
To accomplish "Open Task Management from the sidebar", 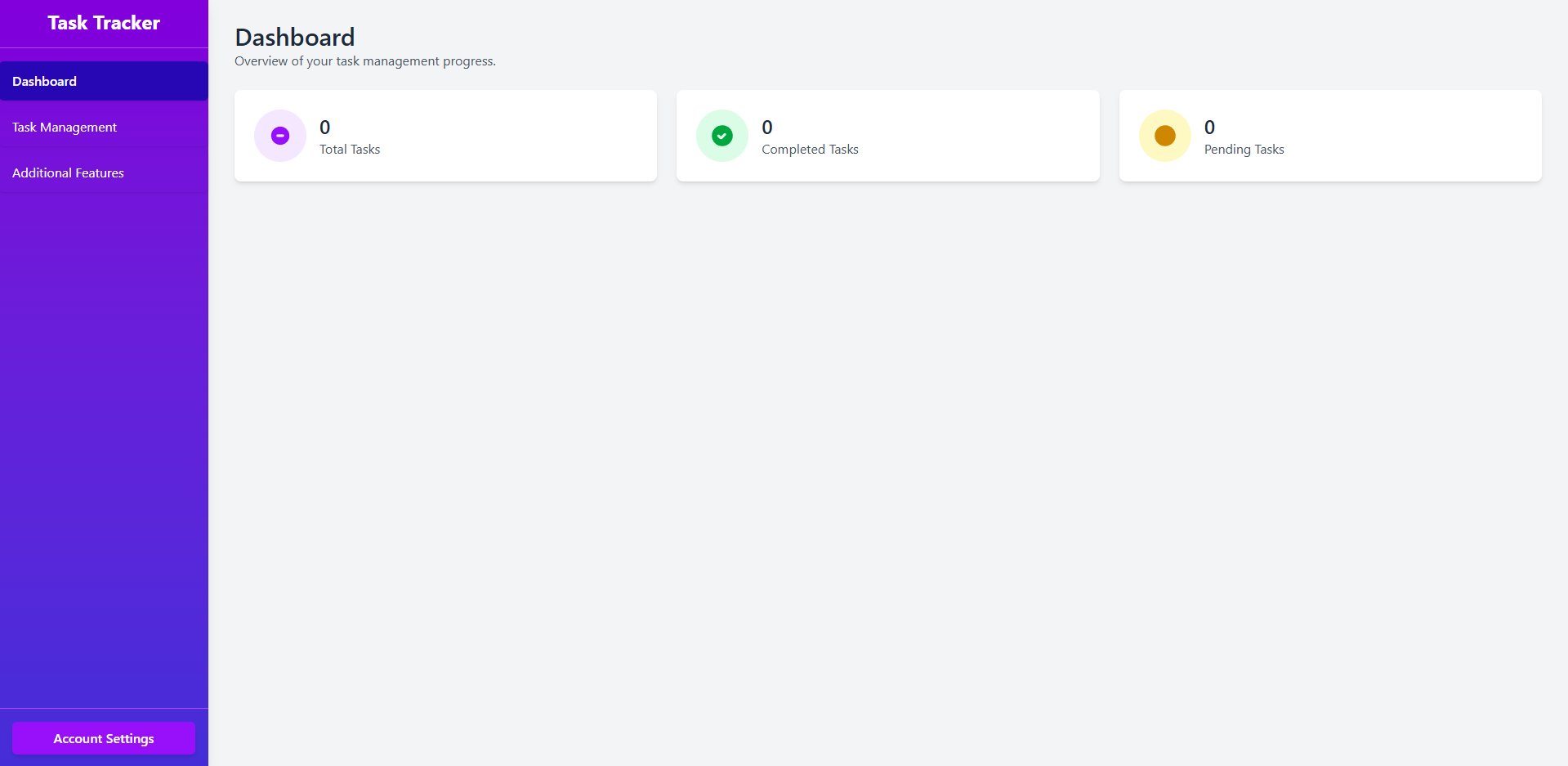I will pyautogui.click(x=65, y=127).
